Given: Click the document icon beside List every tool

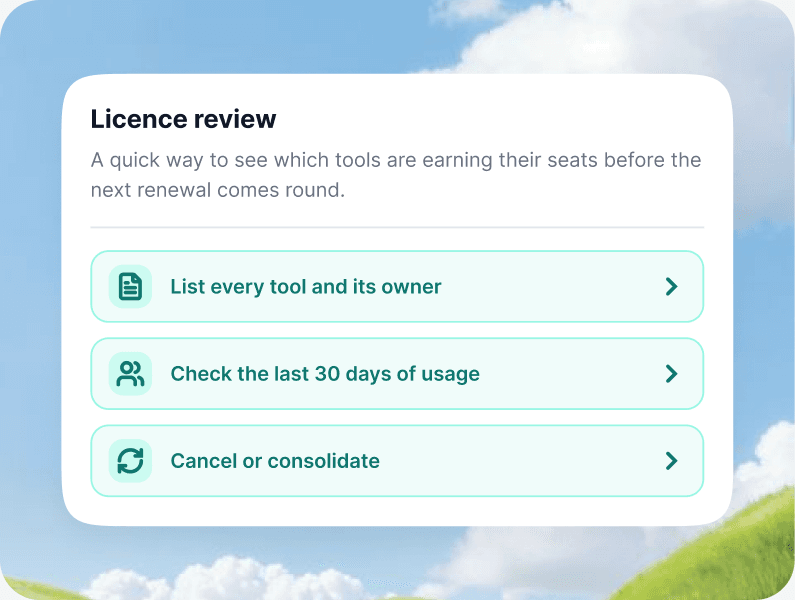Looking at the screenshot, I should pos(130,287).
